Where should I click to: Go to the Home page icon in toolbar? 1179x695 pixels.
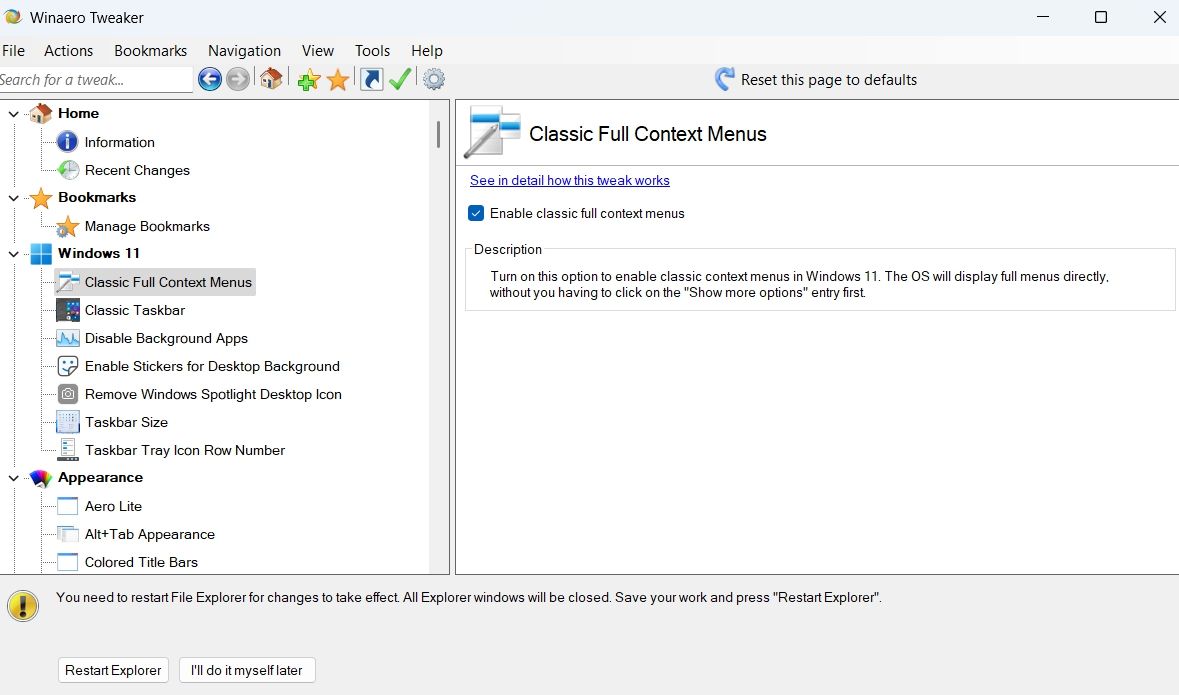coord(271,79)
